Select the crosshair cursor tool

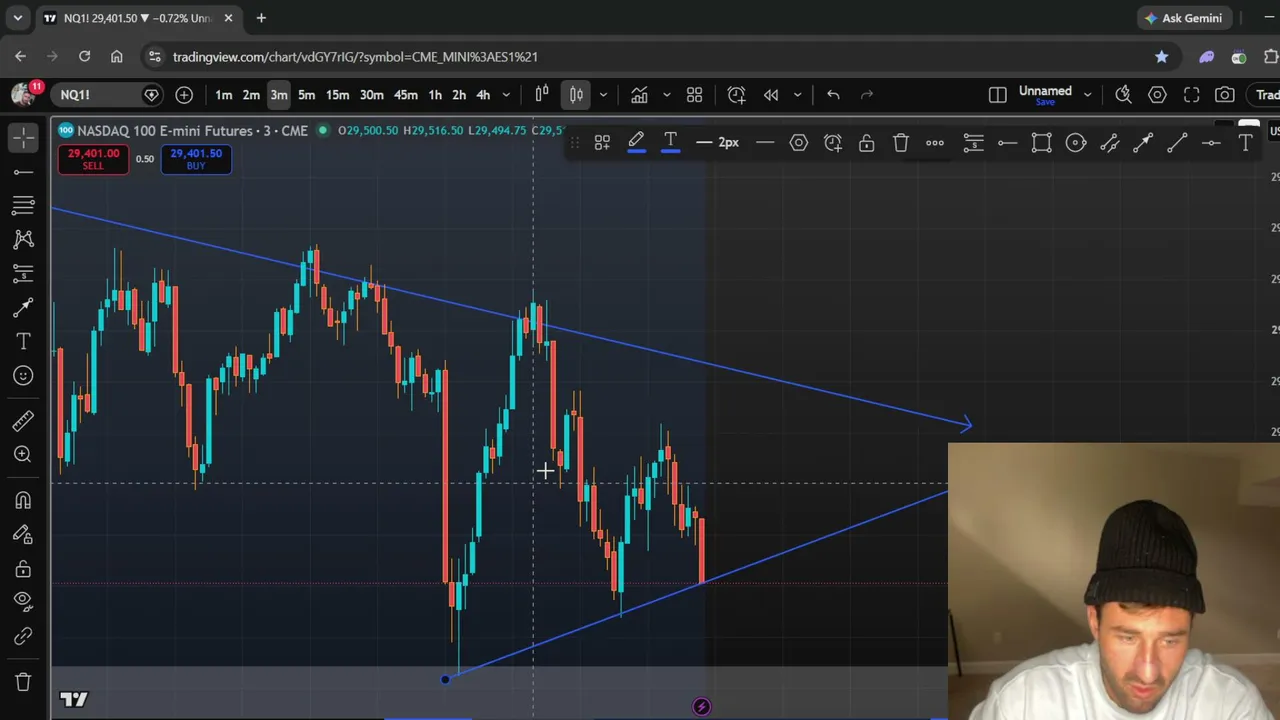click(x=23, y=137)
